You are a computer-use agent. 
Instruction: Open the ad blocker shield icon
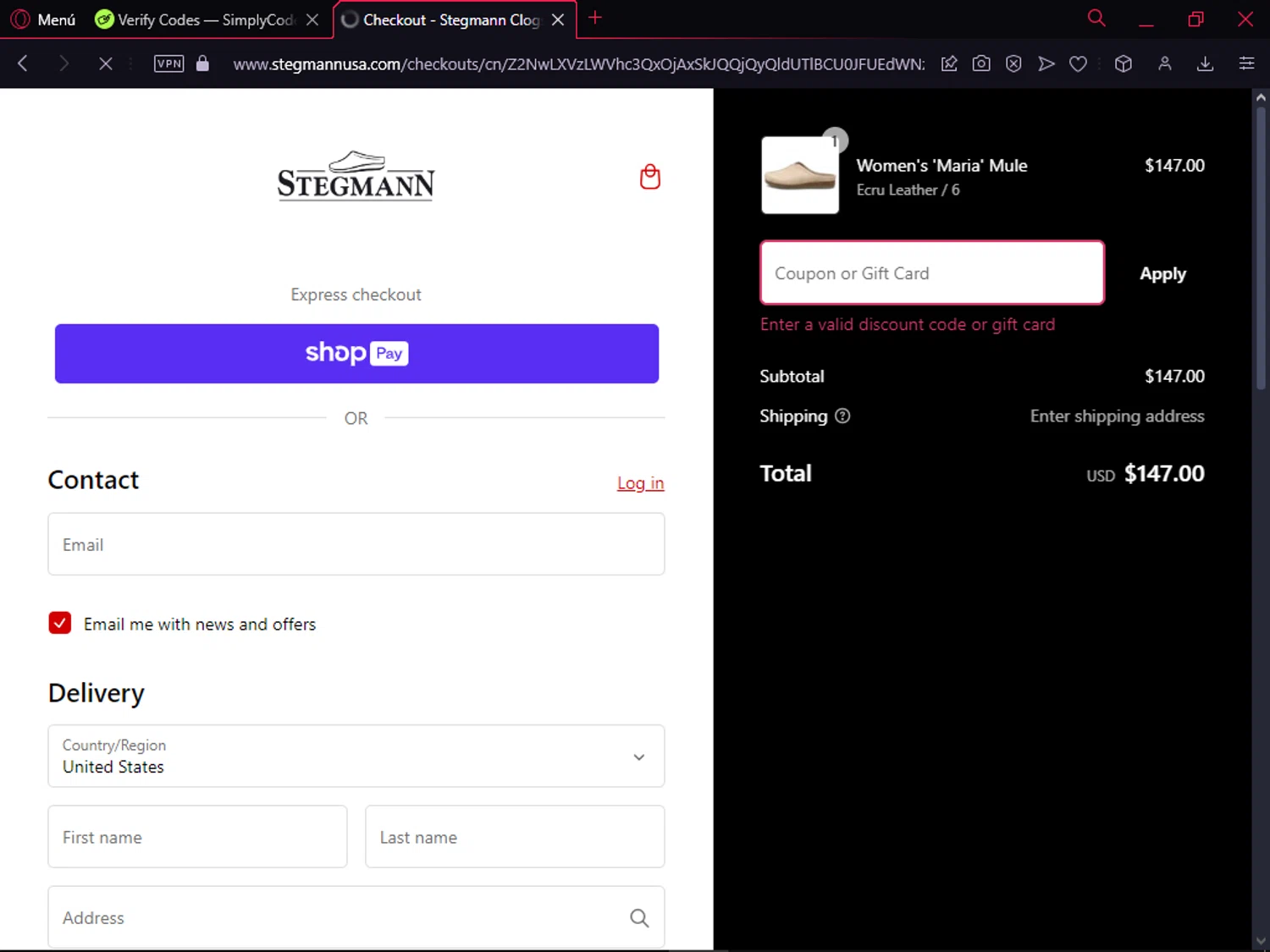1013,63
